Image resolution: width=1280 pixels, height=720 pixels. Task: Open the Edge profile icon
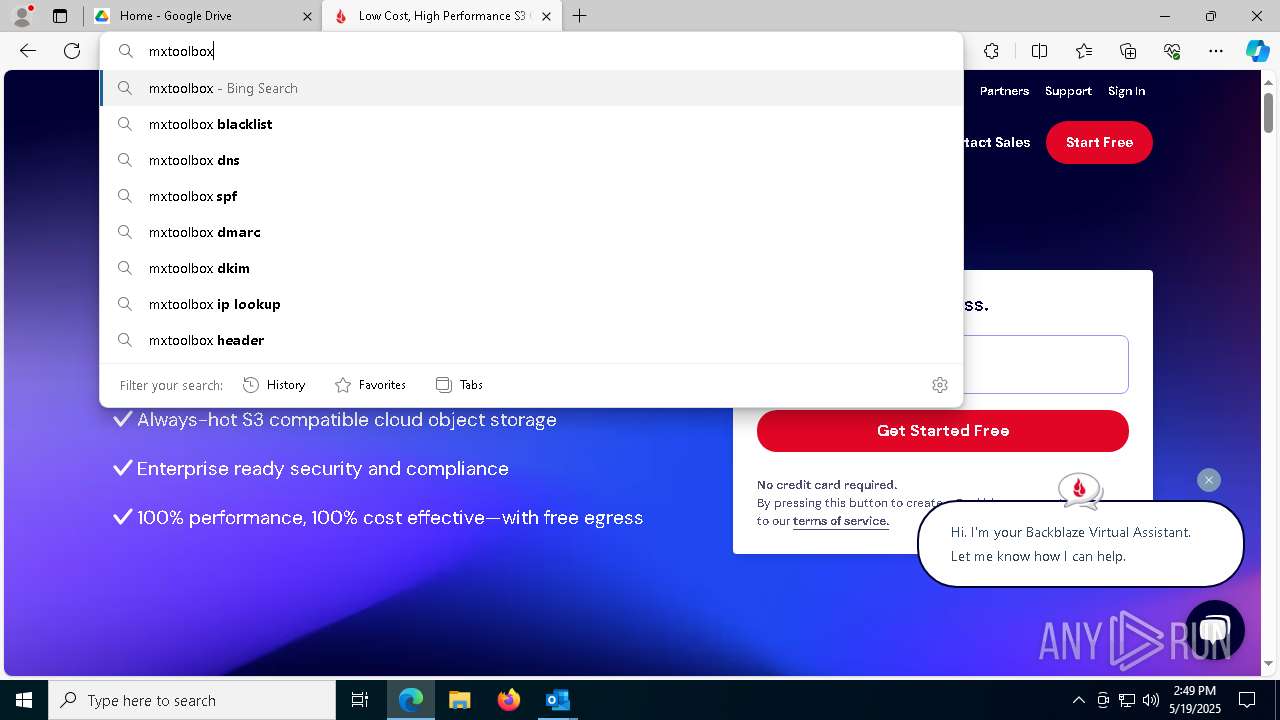click(x=21, y=16)
